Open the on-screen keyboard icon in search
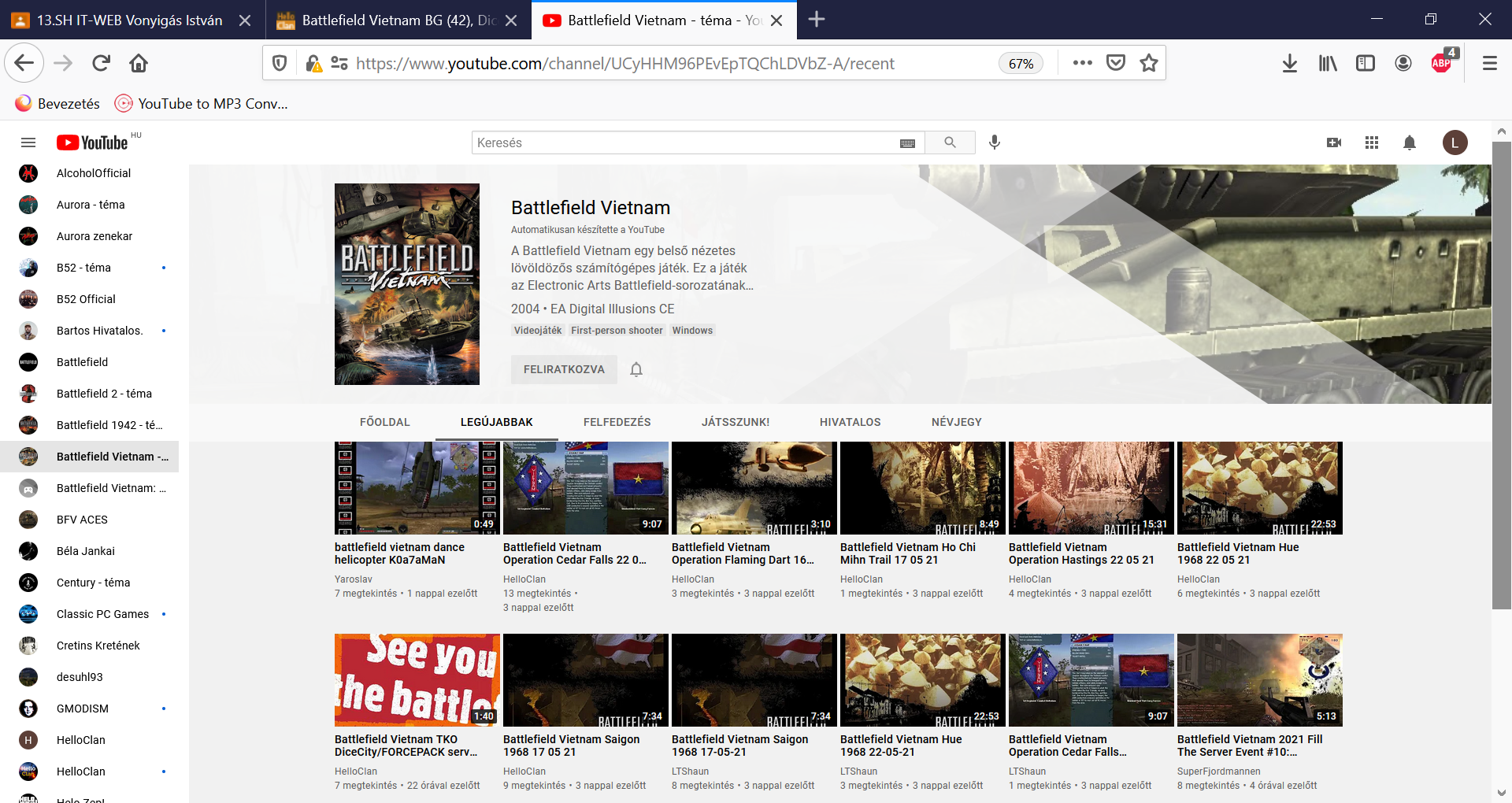 907,143
